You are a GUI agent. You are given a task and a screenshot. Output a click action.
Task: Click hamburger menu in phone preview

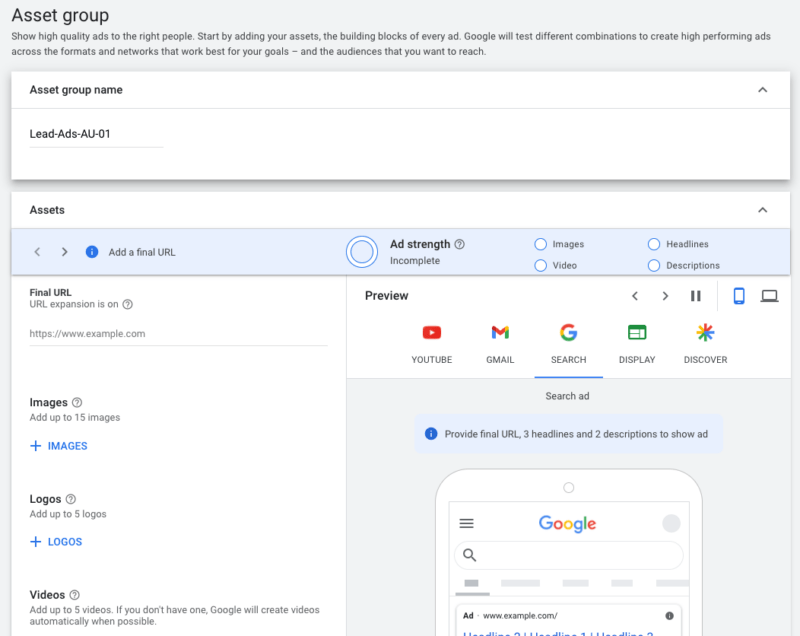[466, 523]
